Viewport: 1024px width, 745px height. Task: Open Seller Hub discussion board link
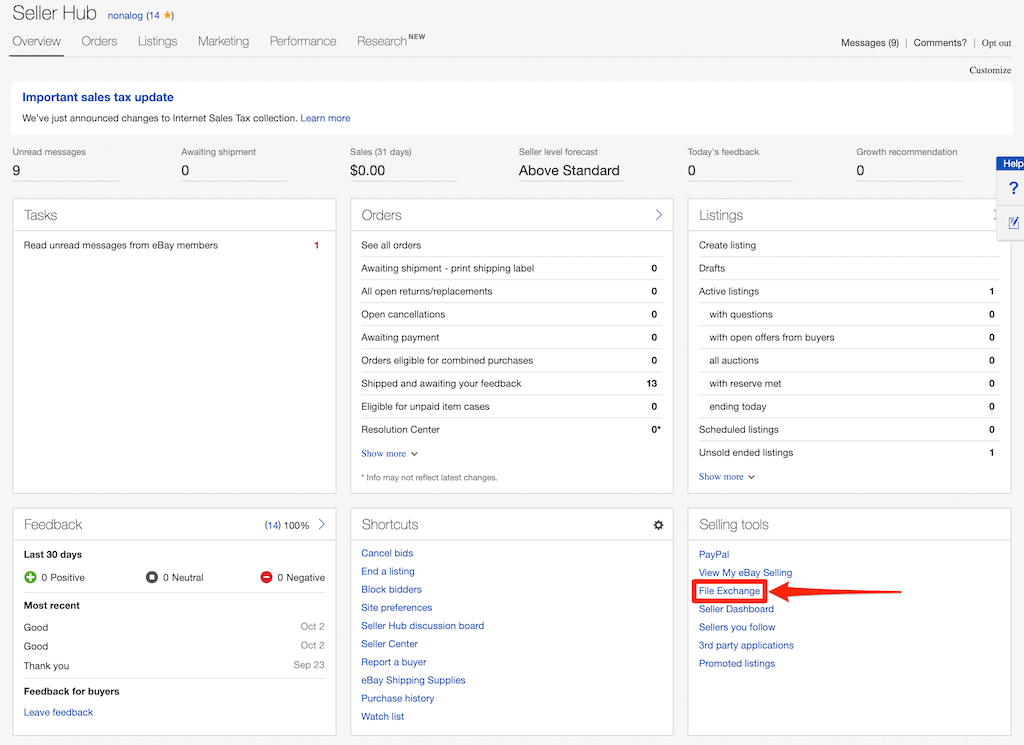pyautogui.click(x=423, y=626)
